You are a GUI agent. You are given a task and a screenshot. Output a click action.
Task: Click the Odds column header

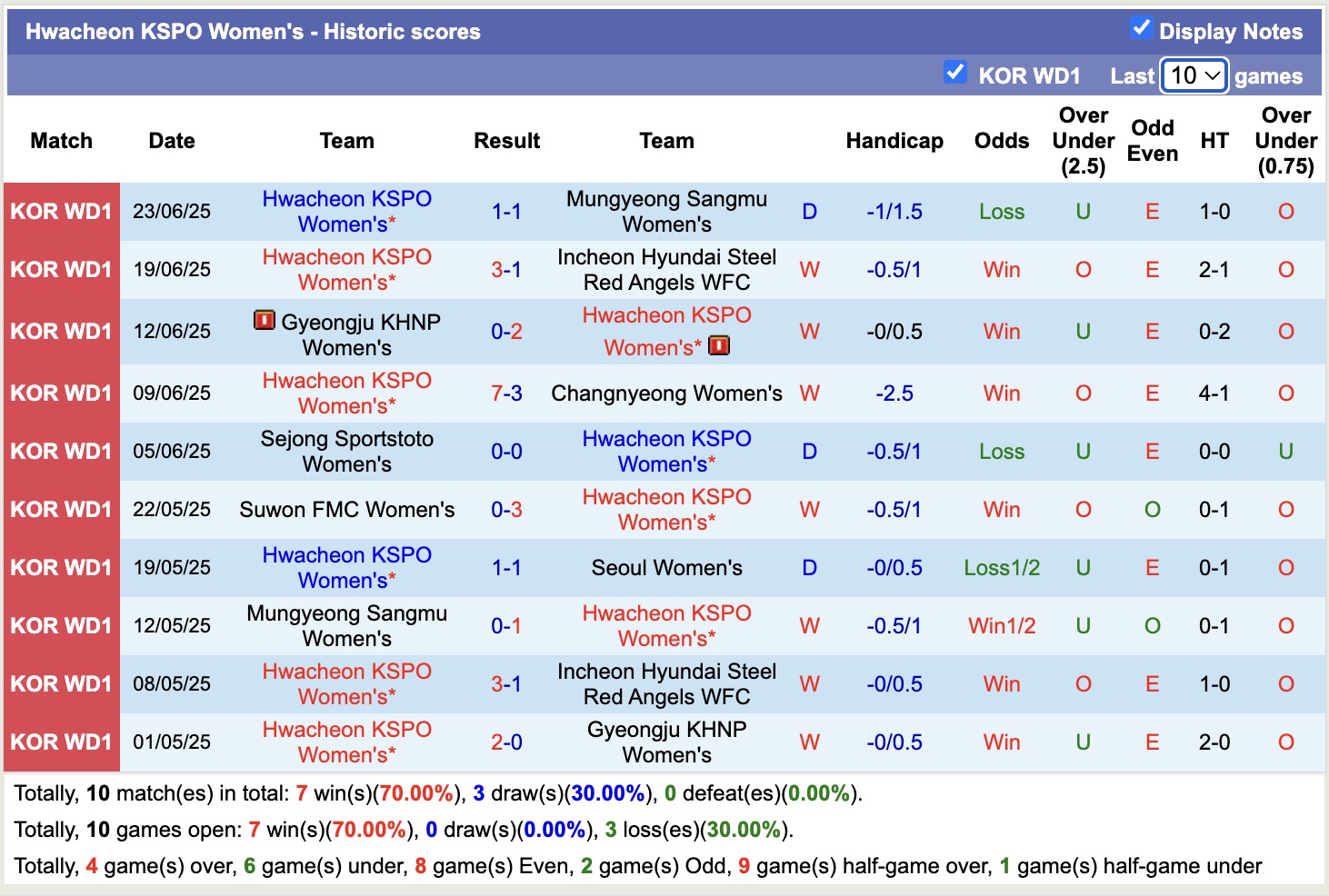point(1001,141)
